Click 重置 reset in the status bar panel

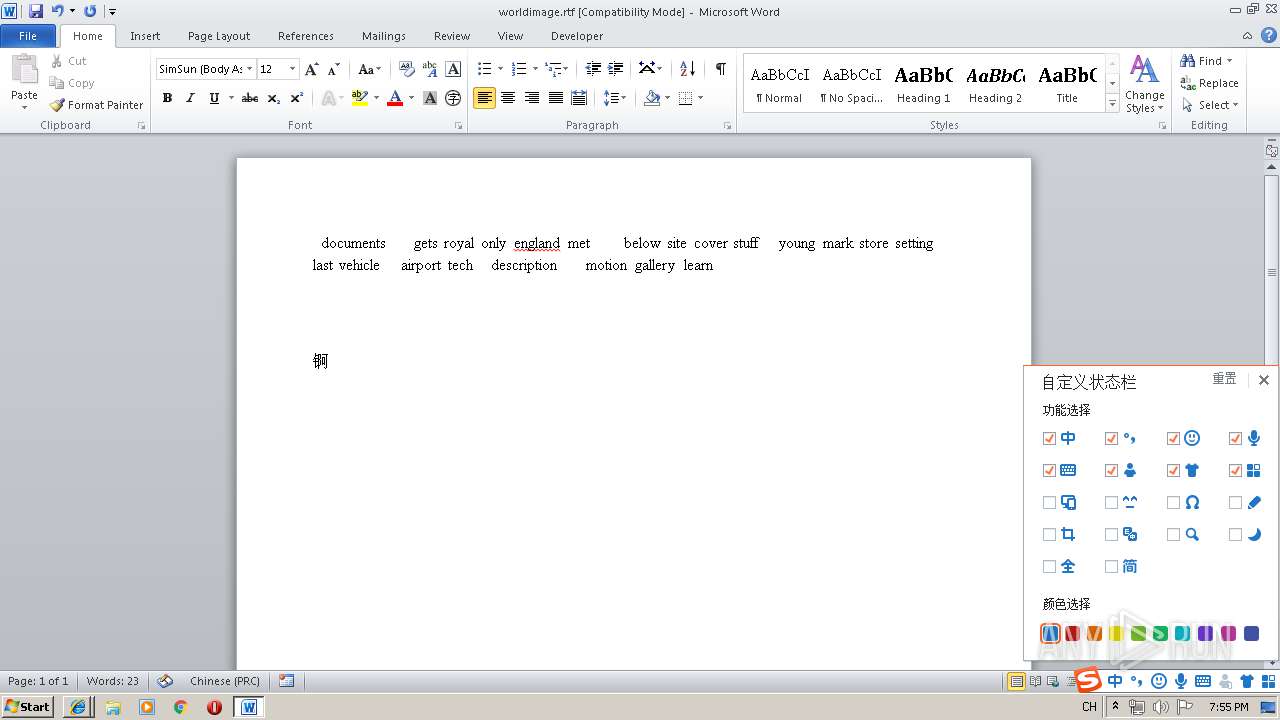tap(1224, 379)
